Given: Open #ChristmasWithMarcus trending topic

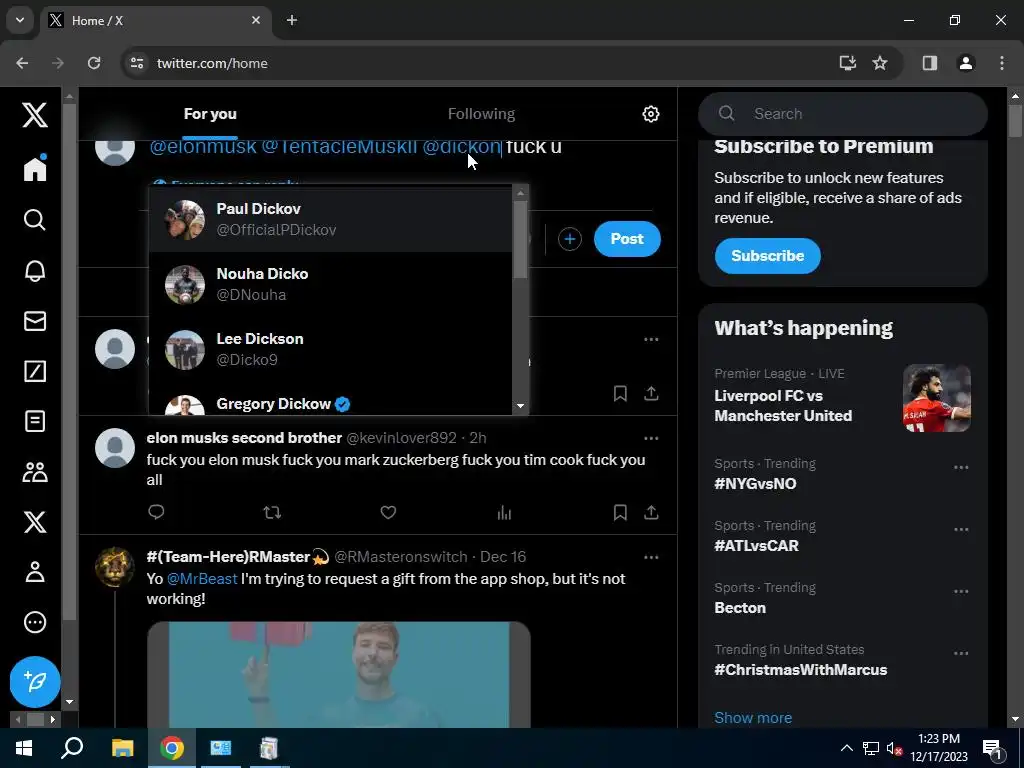Looking at the screenshot, I should (801, 670).
